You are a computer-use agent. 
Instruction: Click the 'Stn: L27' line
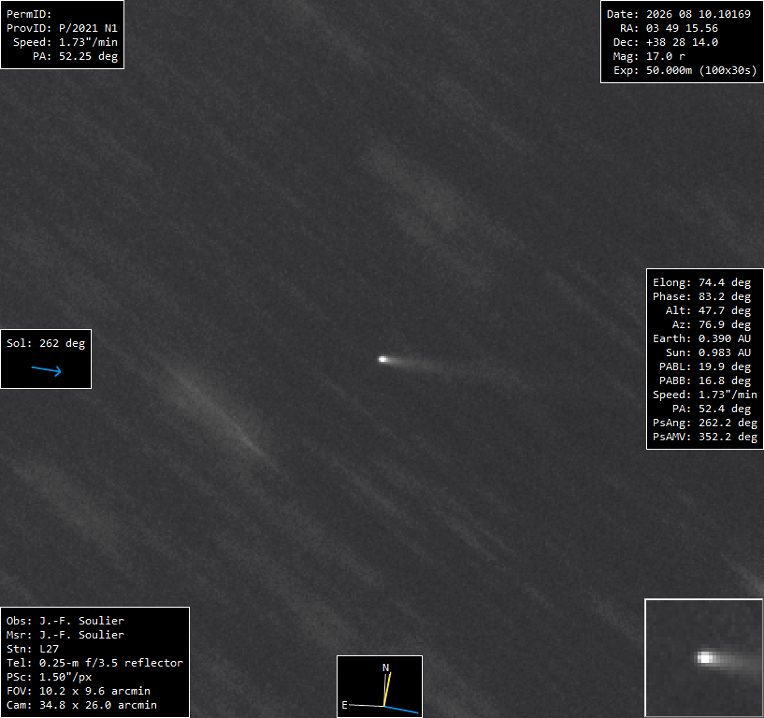pyautogui.click(x=33, y=649)
